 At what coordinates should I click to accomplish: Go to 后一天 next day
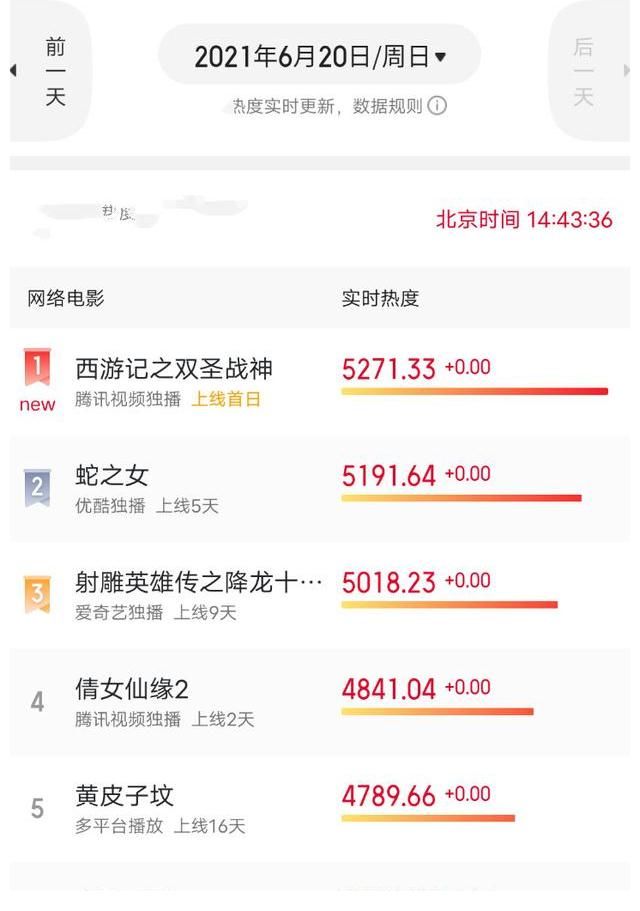tap(583, 68)
